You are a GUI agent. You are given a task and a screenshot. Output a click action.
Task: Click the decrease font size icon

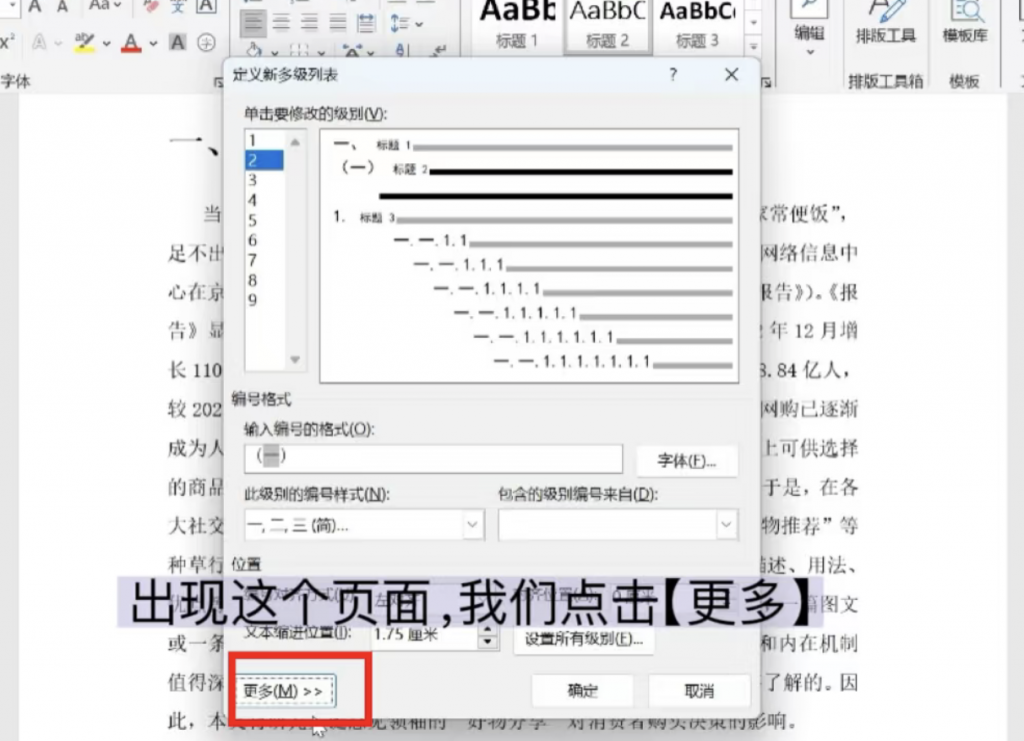(62, 7)
